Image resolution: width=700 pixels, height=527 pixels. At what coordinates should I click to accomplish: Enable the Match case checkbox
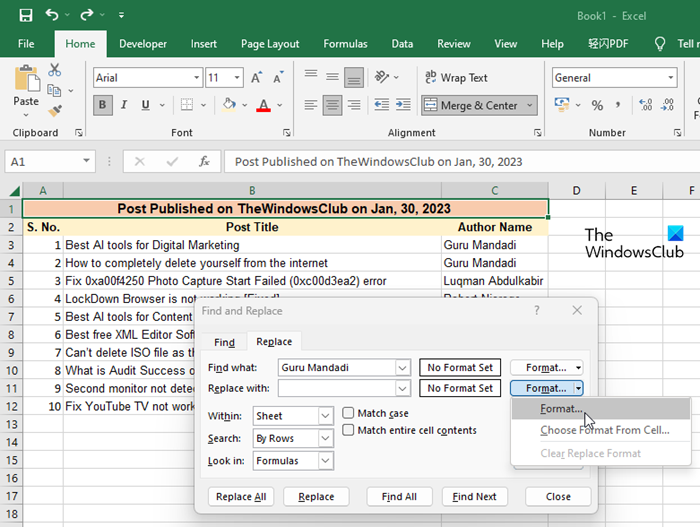click(348, 413)
